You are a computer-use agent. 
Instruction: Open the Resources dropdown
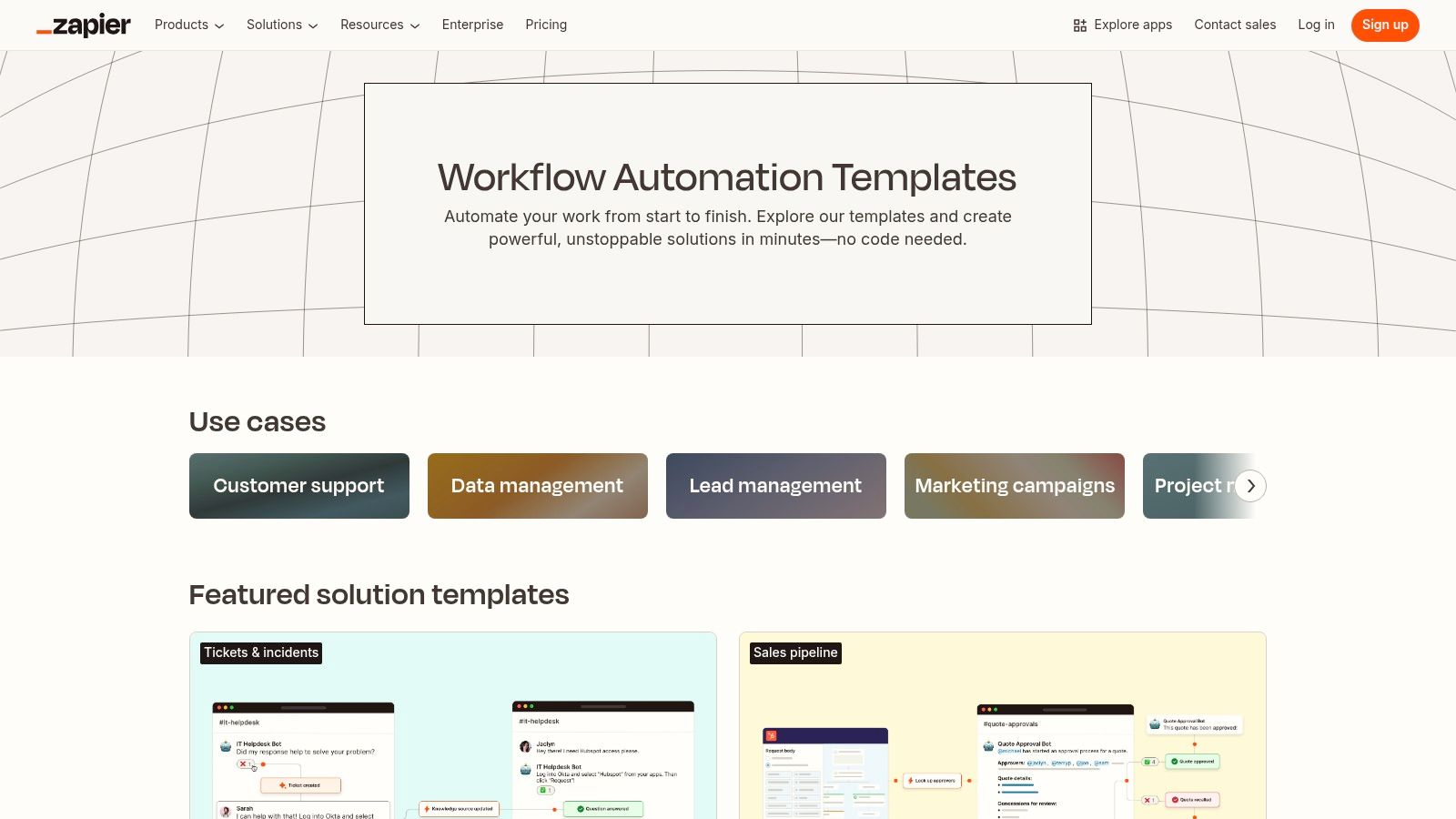coord(379,25)
